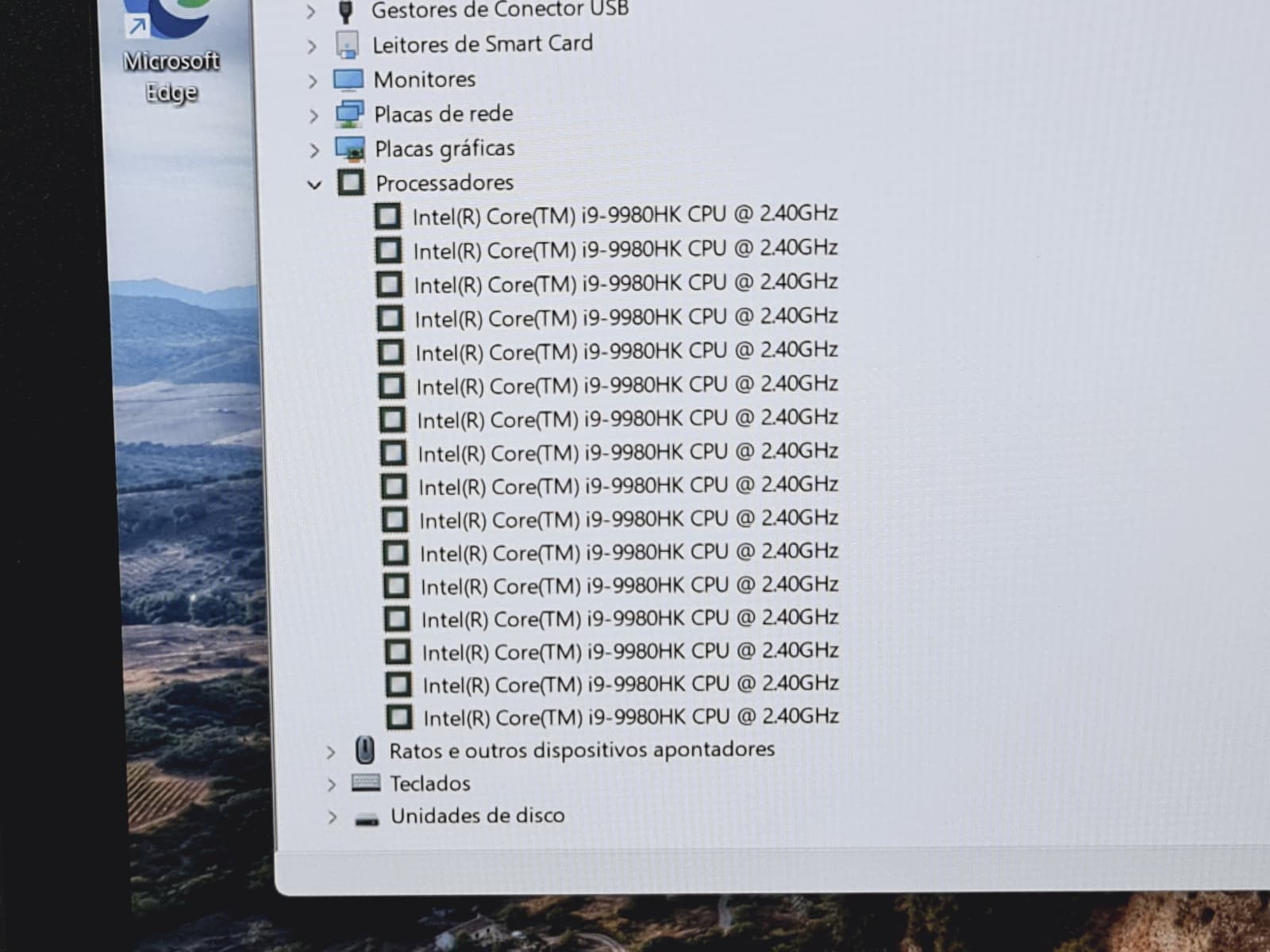The image size is (1270, 952).
Task: Click the keyboard icon beside Teclados
Action: point(365,783)
